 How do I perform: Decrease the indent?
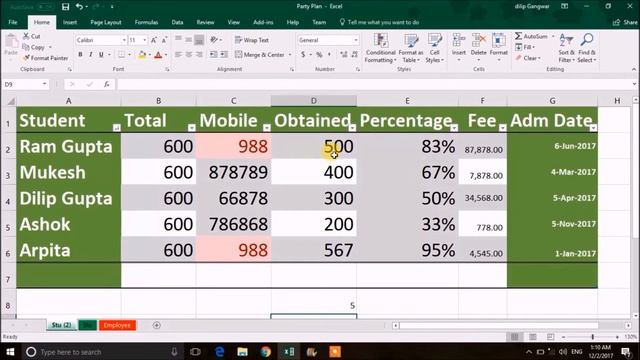(x=213, y=54)
